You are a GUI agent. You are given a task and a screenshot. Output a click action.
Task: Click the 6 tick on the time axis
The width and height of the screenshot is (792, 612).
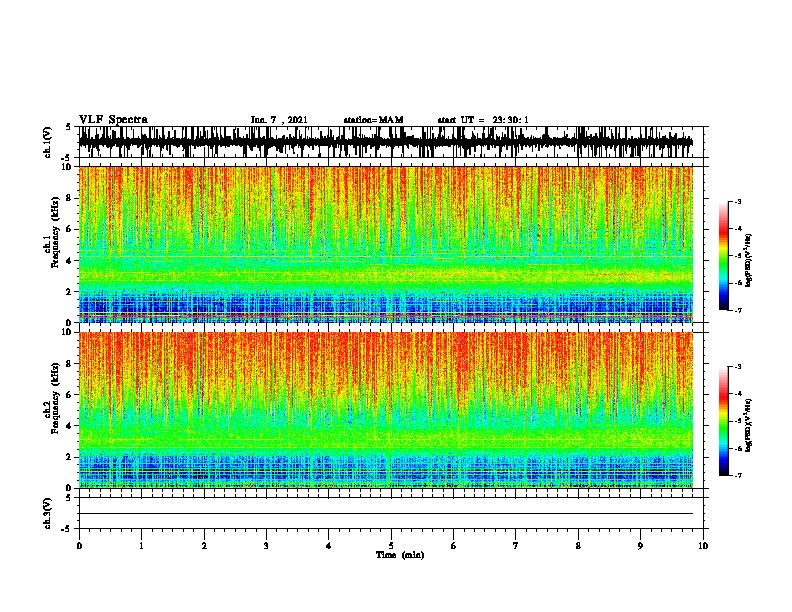point(454,546)
